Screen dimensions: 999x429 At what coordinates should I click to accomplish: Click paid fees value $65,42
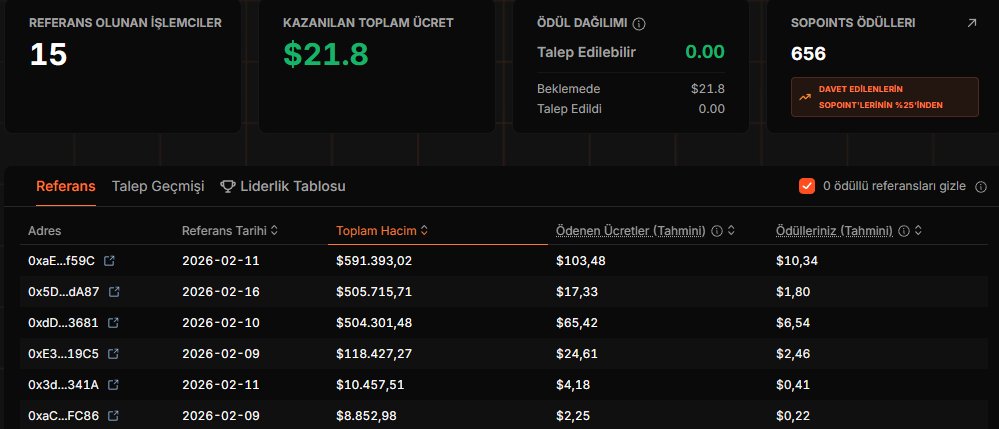tap(577, 323)
